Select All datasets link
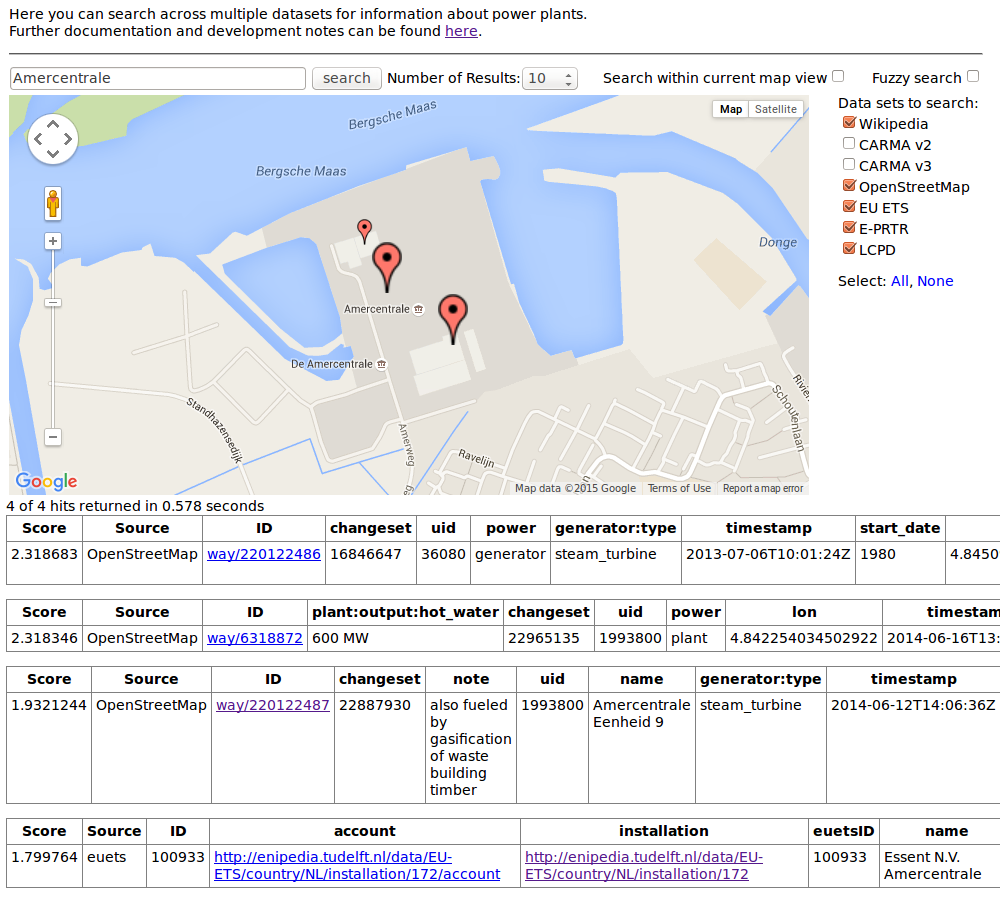Screen dimensions: 1000x900 (x=900, y=281)
